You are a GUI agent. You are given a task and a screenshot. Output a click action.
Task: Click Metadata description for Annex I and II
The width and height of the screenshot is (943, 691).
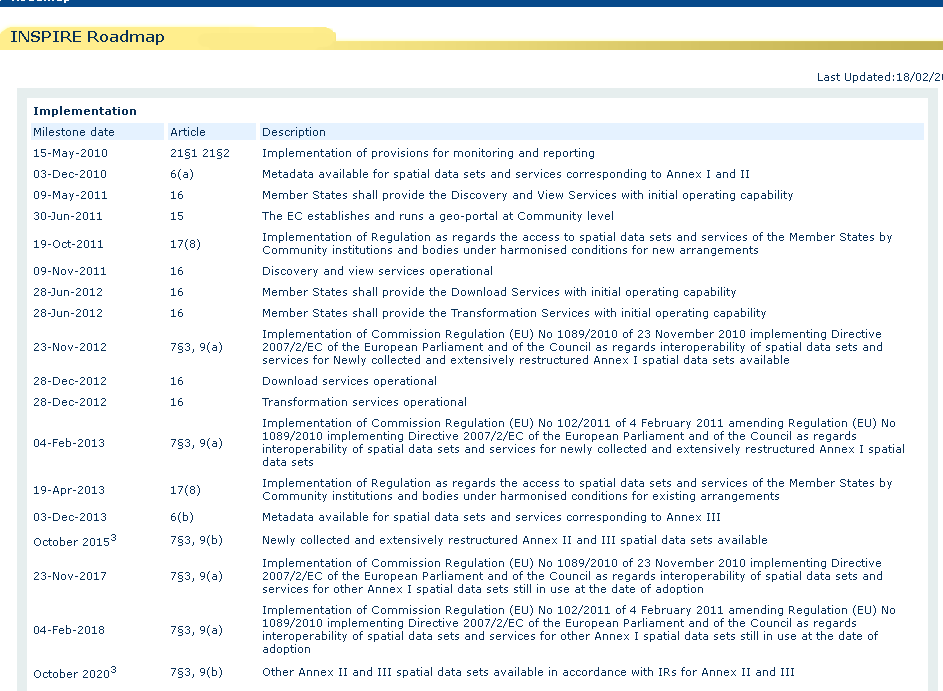click(506, 174)
